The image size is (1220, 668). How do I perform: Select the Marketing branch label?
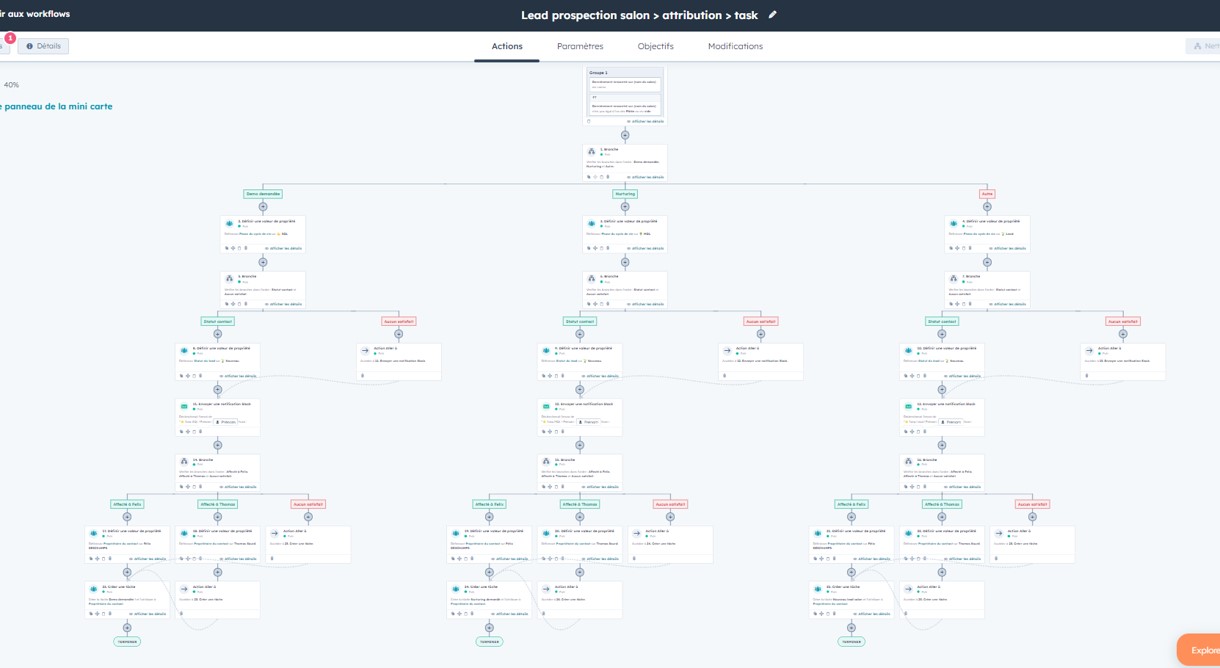[625, 194]
